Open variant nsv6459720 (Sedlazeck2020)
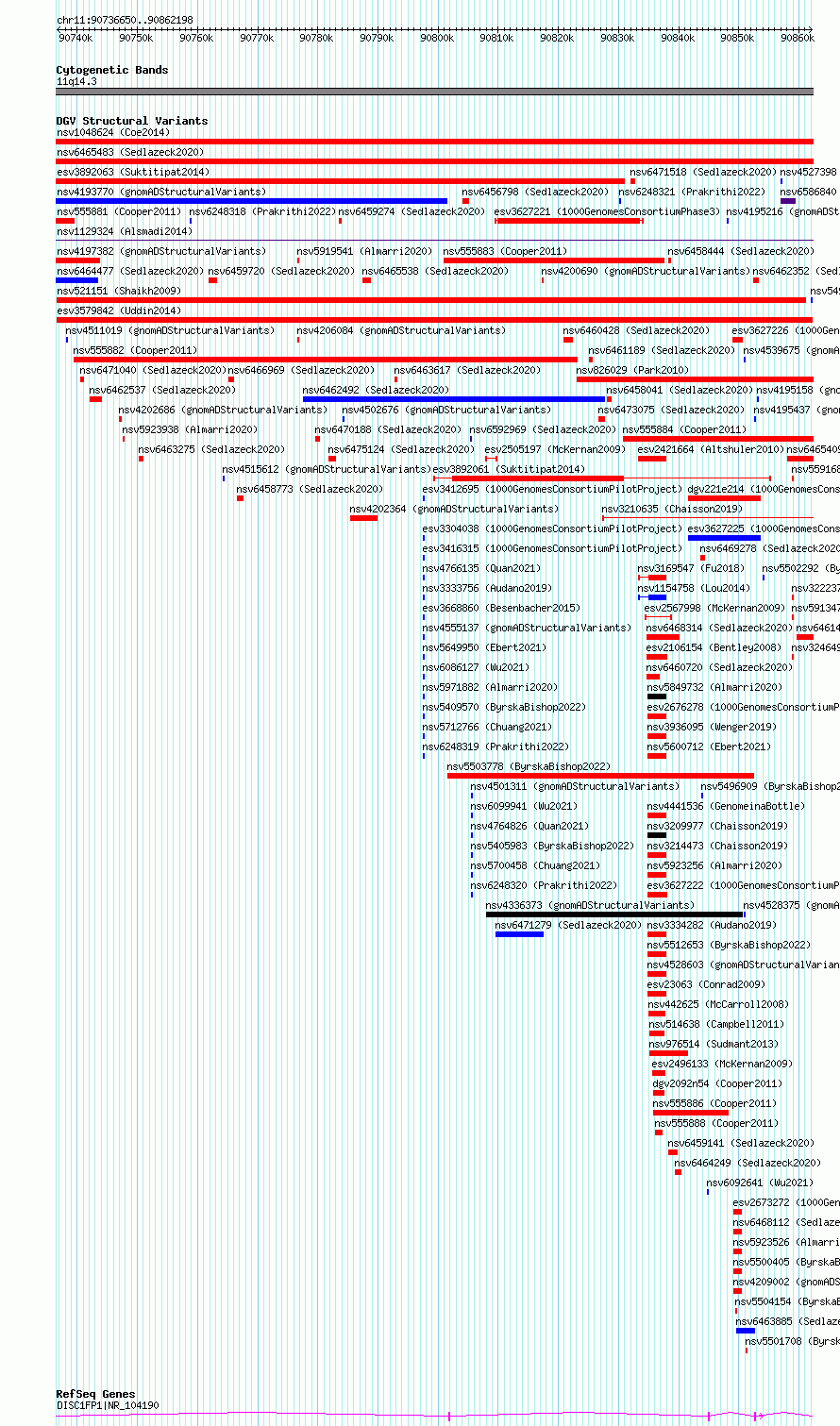Screen dimensions: 840x1426 [282, 271]
